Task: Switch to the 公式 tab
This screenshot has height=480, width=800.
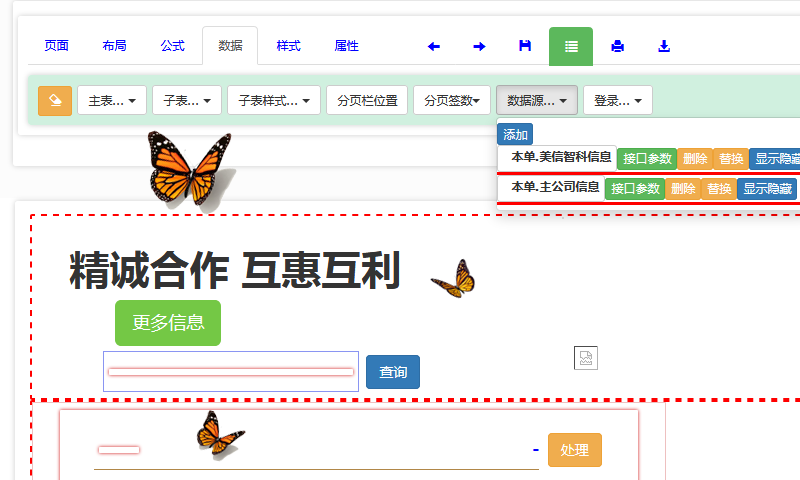Action: coord(172,46)
